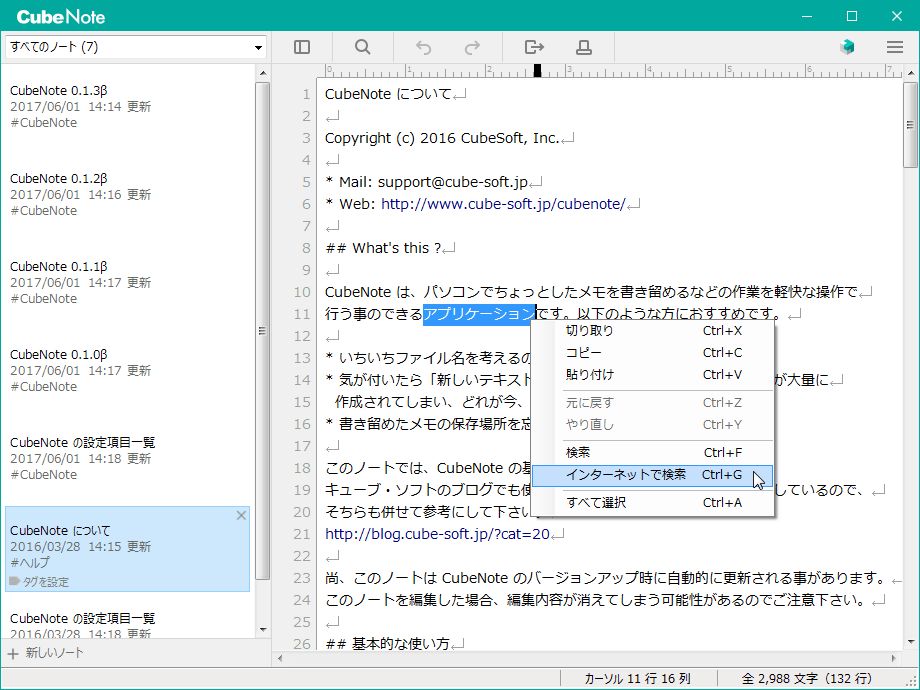Choose 切り取り from context menu
Image resolution: width=920 pixels, height=690 pixels.
click(653, 330)
